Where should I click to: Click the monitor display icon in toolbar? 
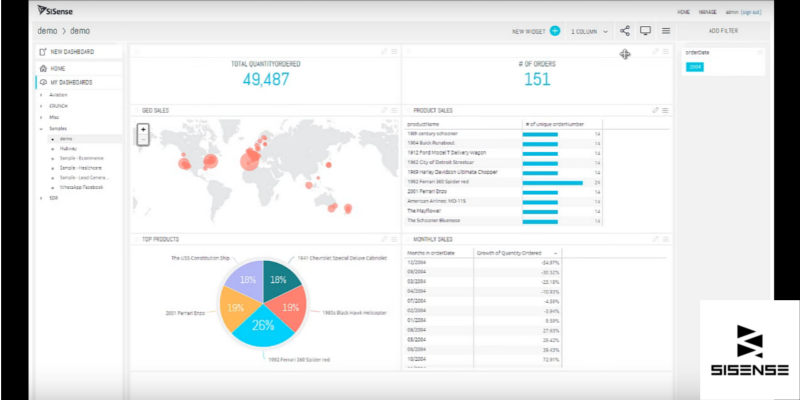646,31
